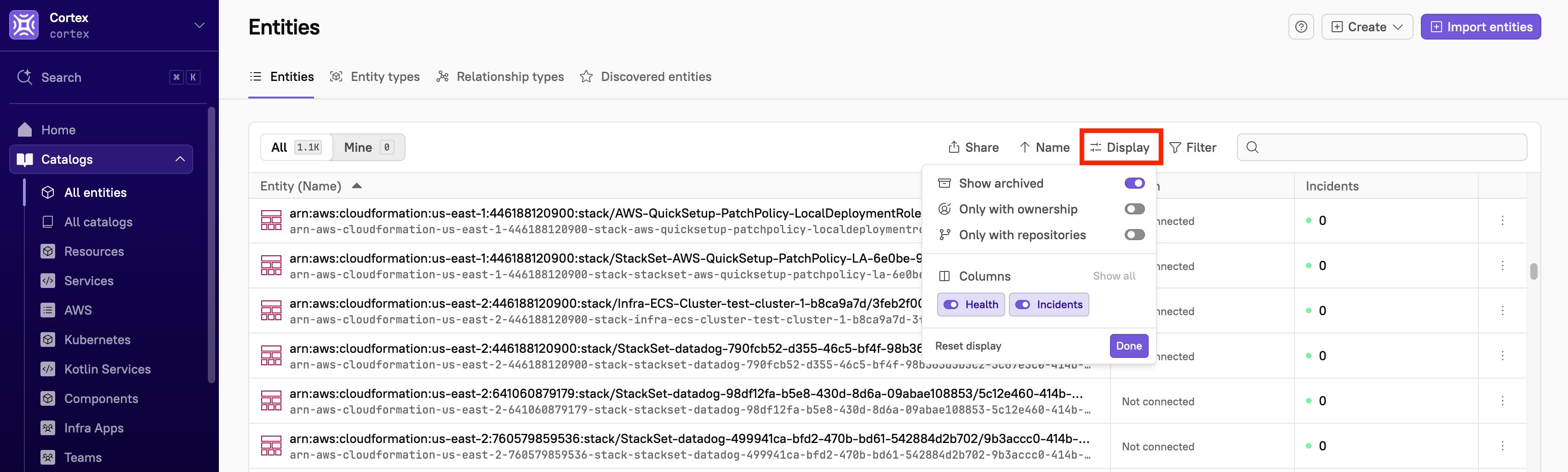This screenshot has height=472, width=1568.
Task: Open the help question mark icon
Action: pyautogui.click(x=1301, y=27)
